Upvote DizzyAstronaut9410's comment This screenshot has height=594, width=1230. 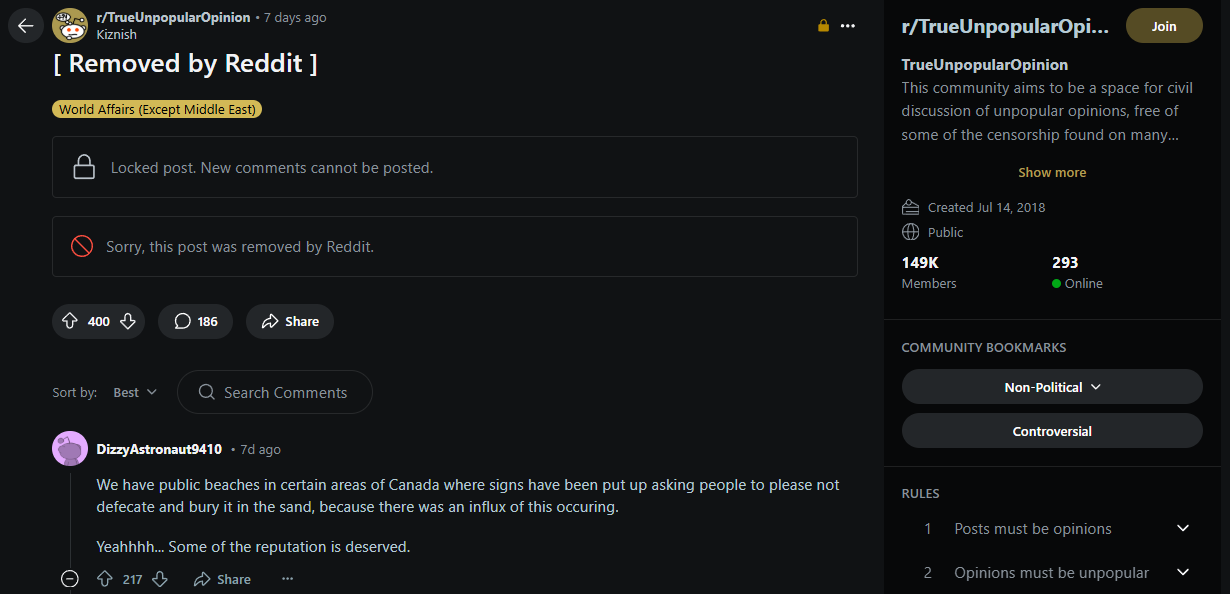pyautogui.click(x=104, y=579)
